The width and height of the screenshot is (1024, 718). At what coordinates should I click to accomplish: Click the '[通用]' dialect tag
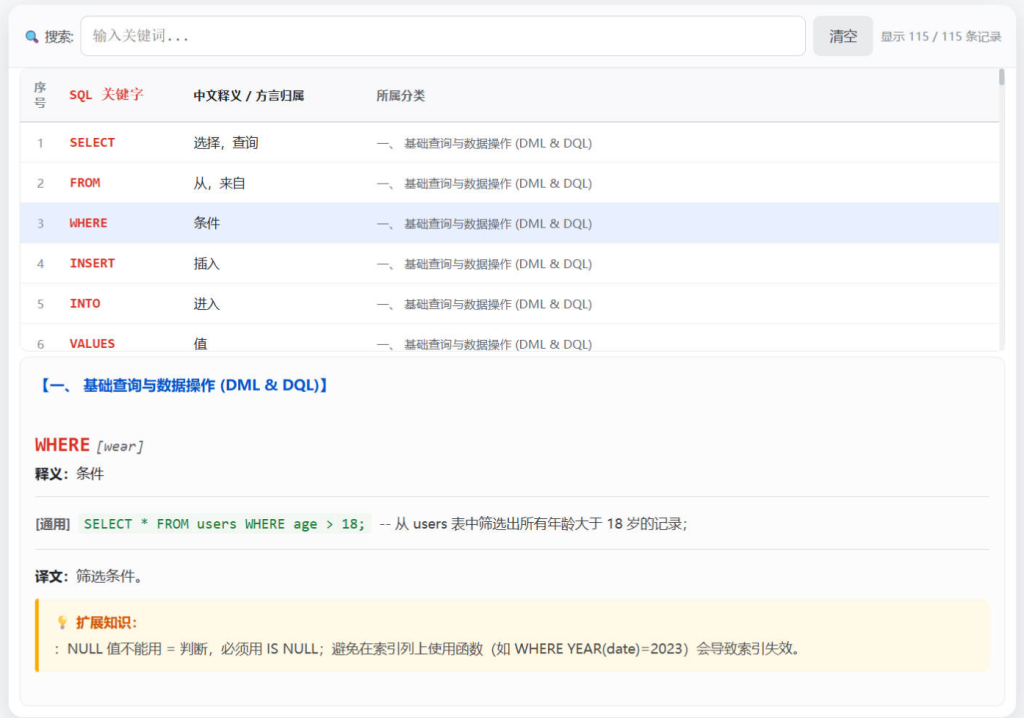52,524
